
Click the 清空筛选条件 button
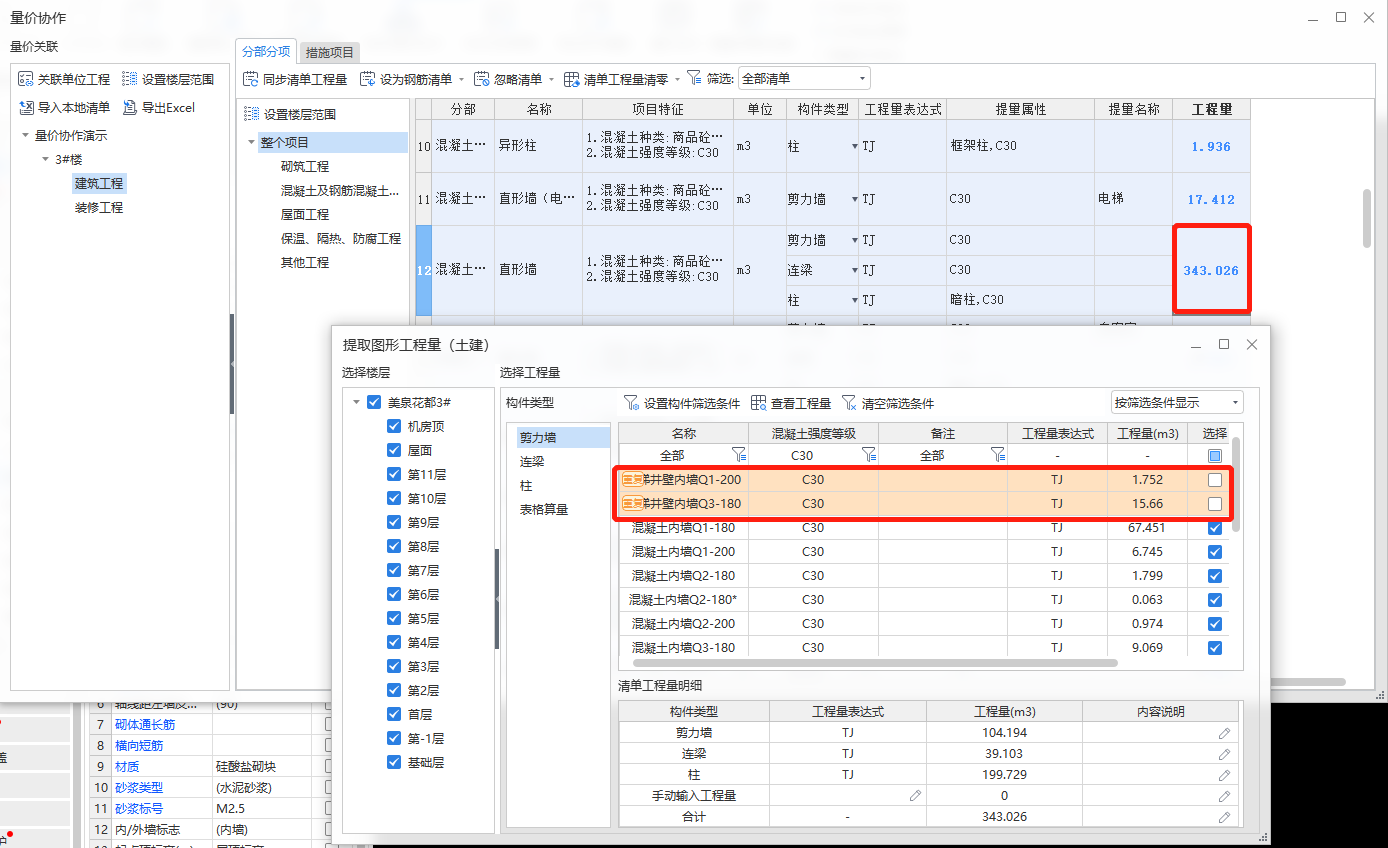point(888,403)
